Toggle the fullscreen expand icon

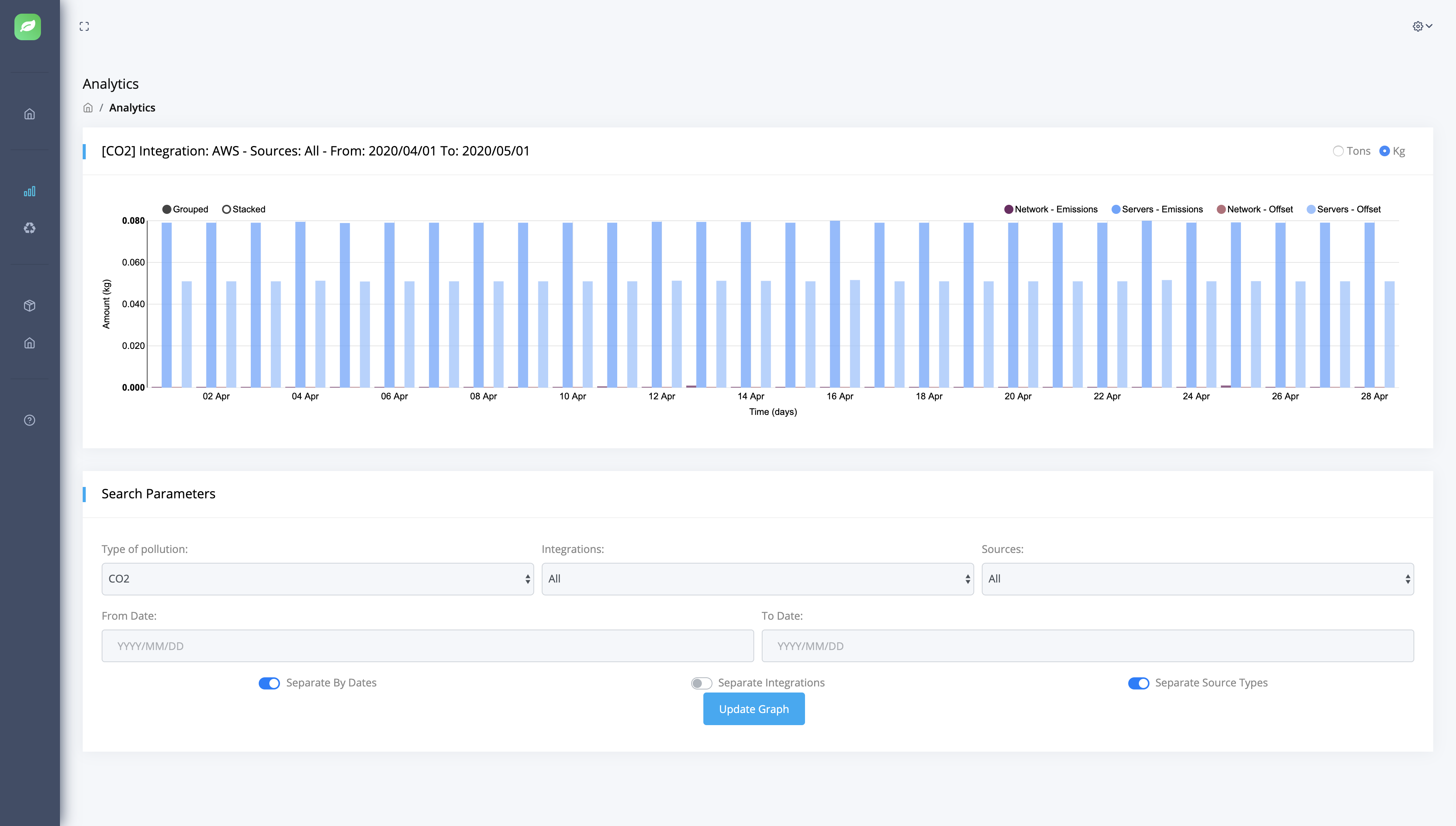tap(84, 27)
